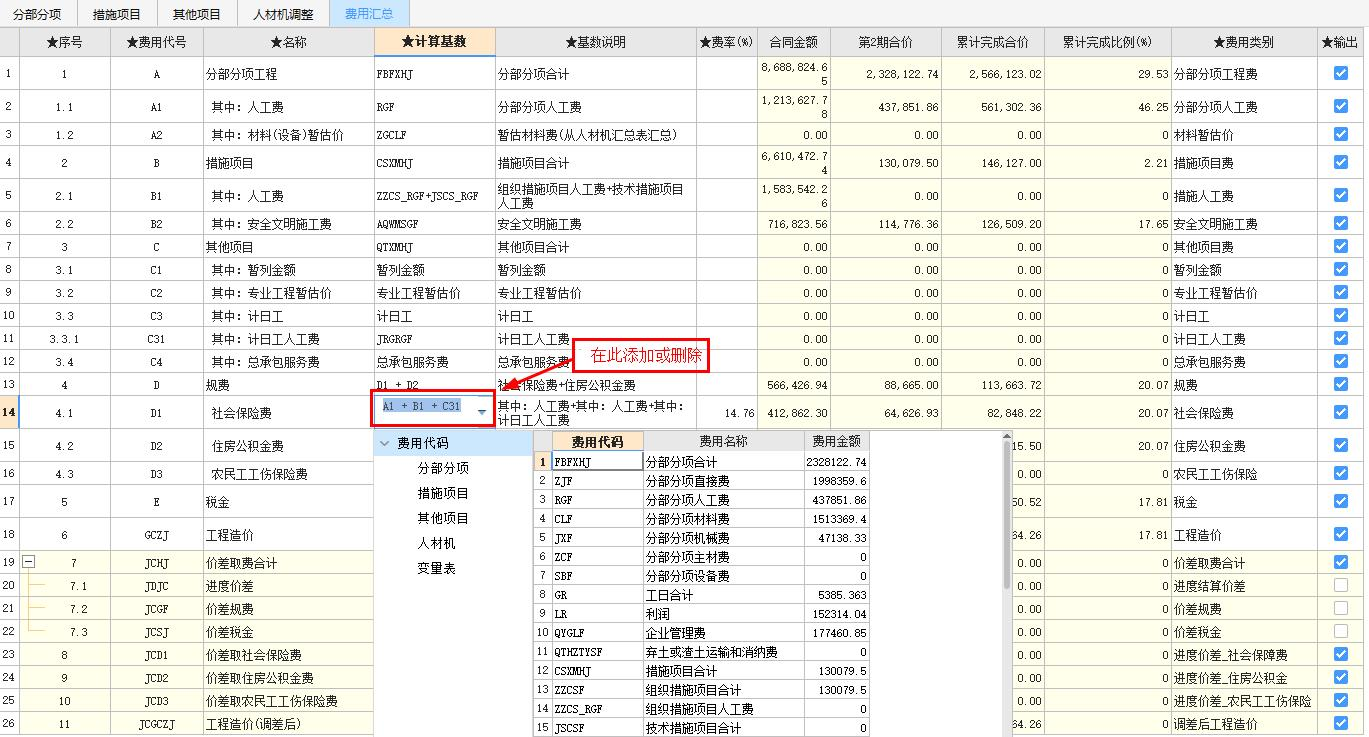
Task: Click the ★计算基数 column header
Action: pyautogui.click(x=434, y=42)
